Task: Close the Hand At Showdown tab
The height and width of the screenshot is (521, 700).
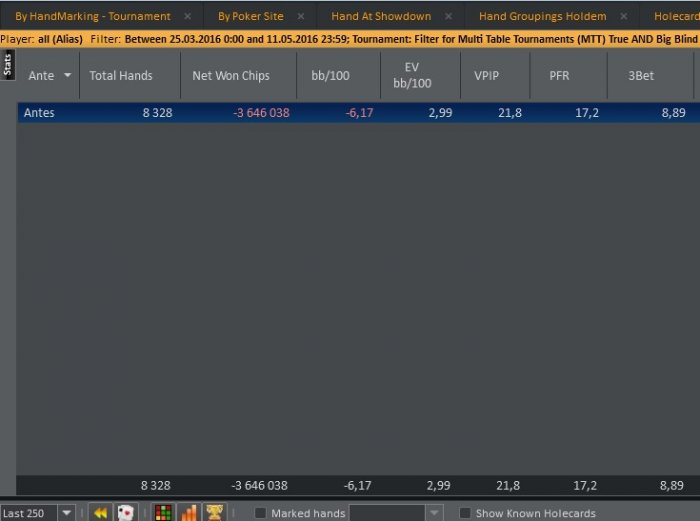Action: pyautogui.click(x=448, y=17)
